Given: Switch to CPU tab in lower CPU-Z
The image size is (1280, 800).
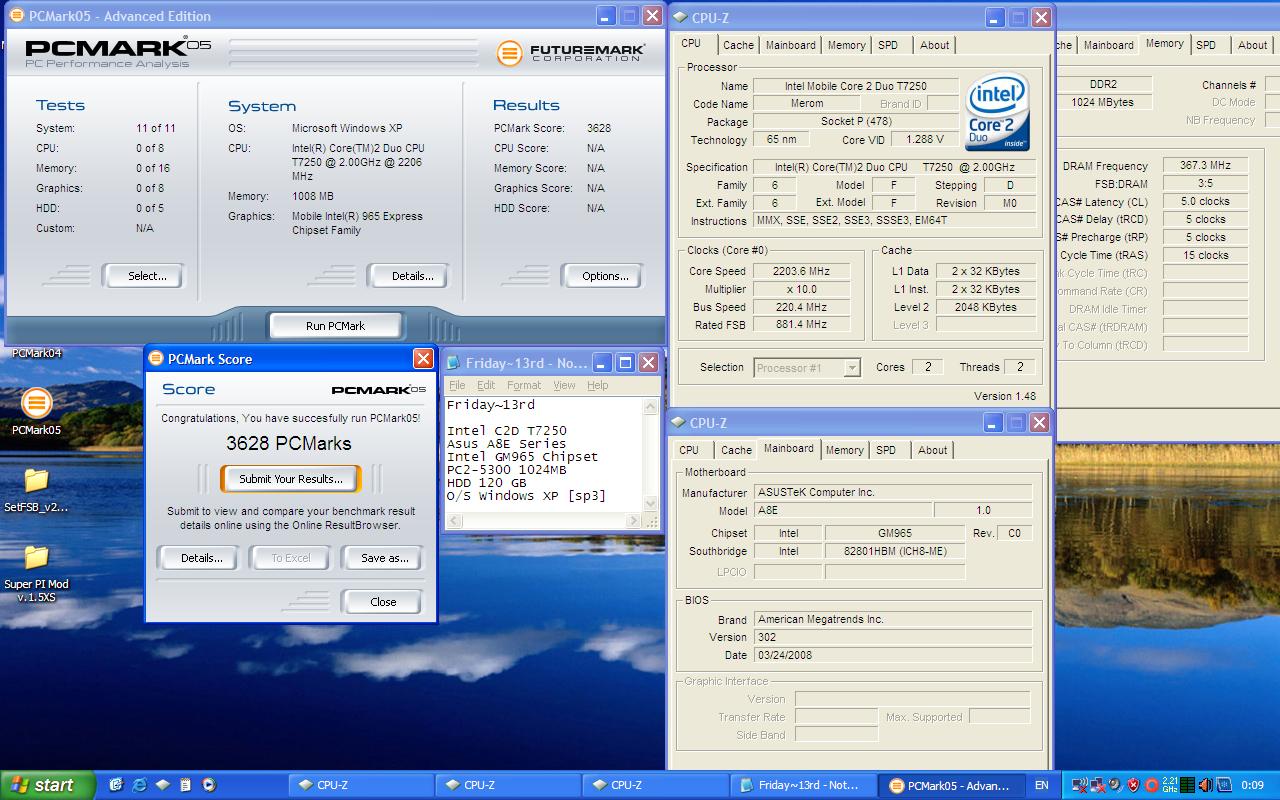Looking at the screenshot, I should pos(689,450).
